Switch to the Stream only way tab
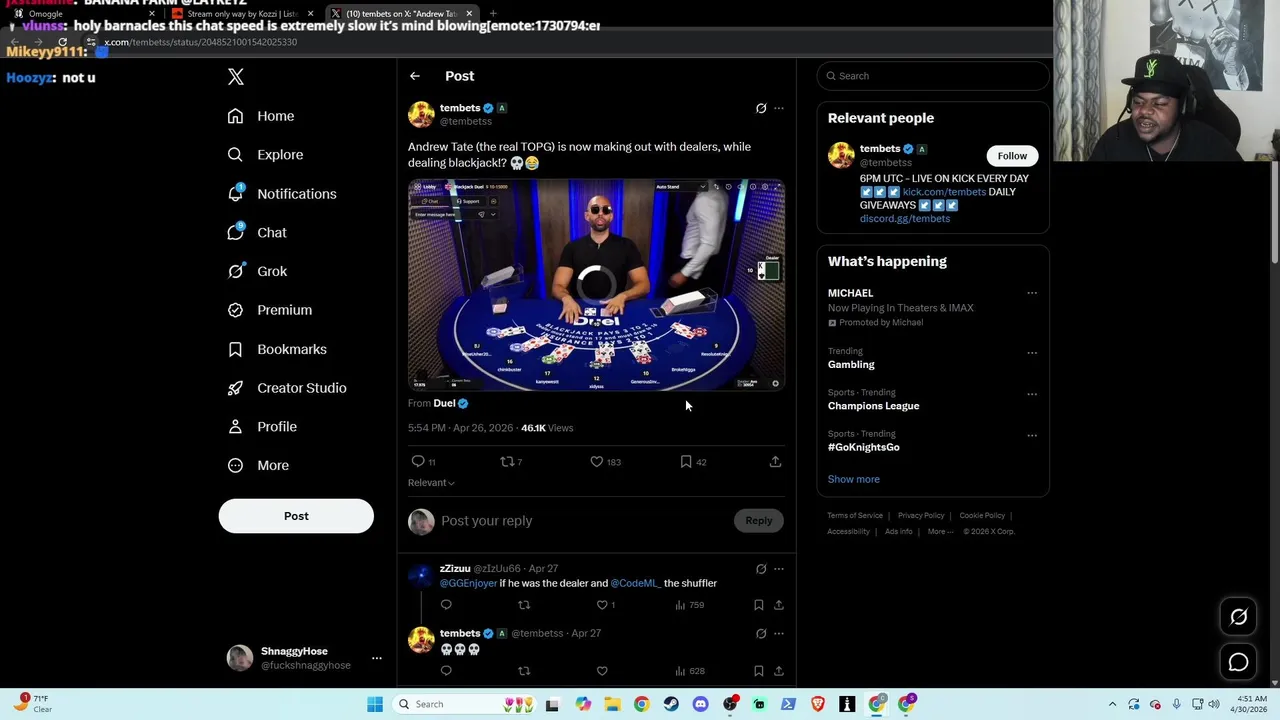The width and height of the screenshot is (1280, 720). click(x=244, y=14)
